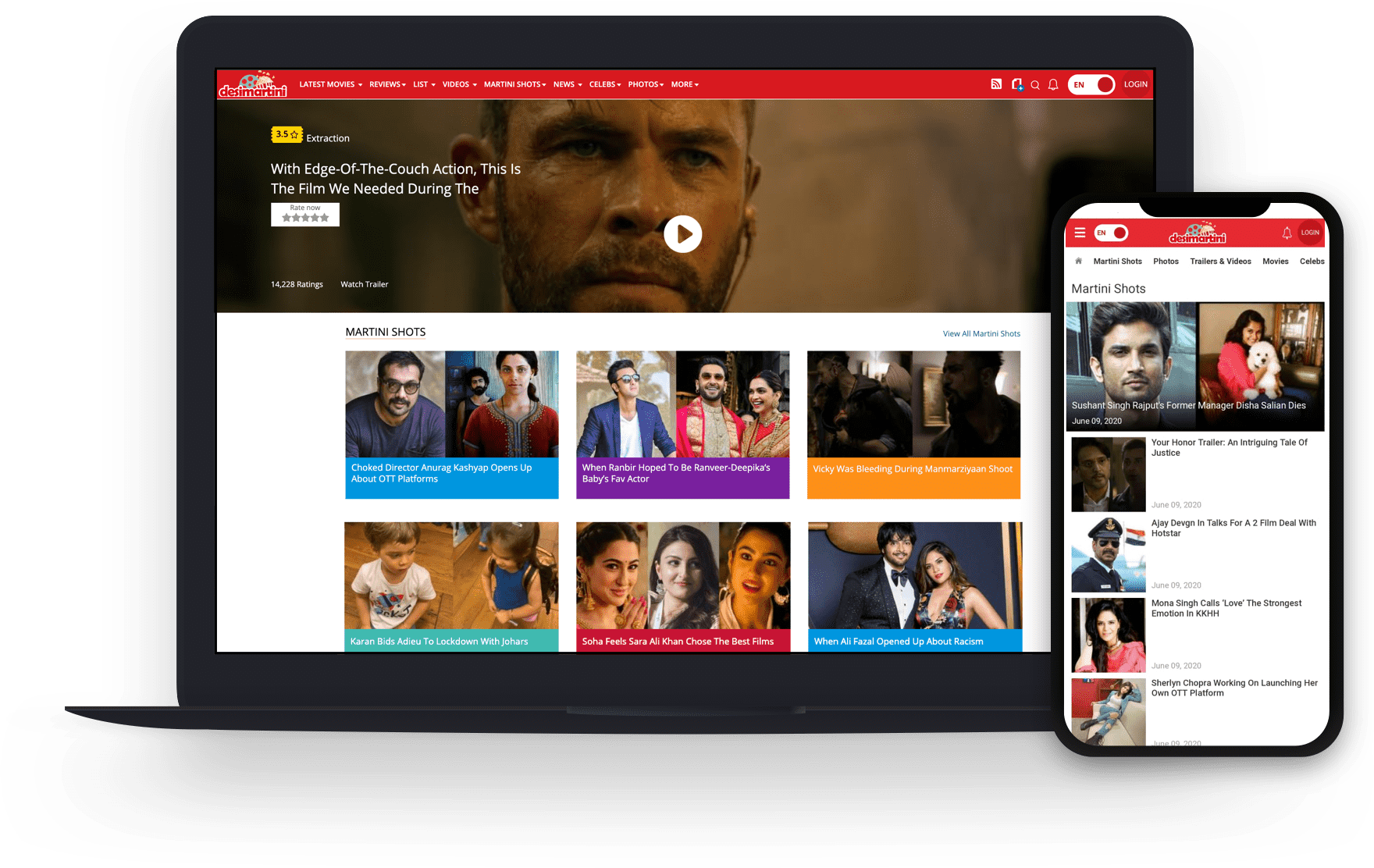
Task: Toggle EN language switch on phone site
Action: [1111, 233]
